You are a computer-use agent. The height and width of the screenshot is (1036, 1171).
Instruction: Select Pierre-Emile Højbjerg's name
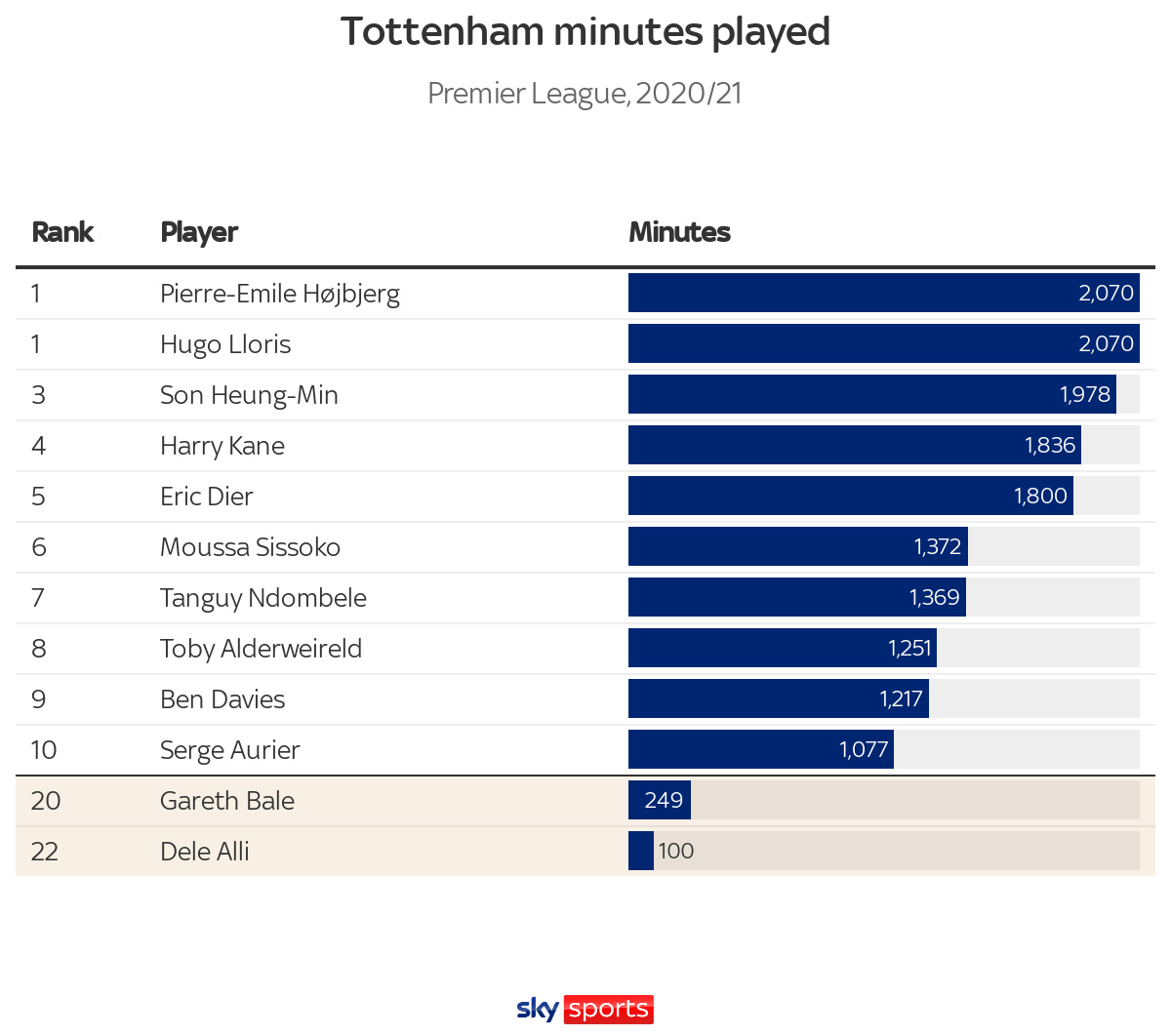coord(280,294)
